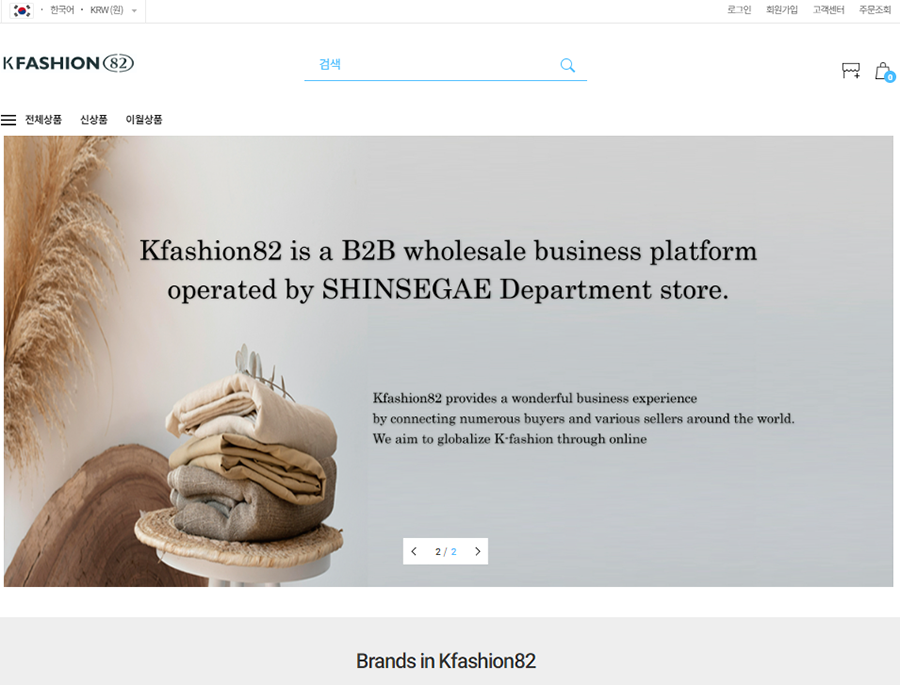The height and width of the screenshot is (685, 900).
Task: Select the 신상품 menu item
Action: click(94, 120)
